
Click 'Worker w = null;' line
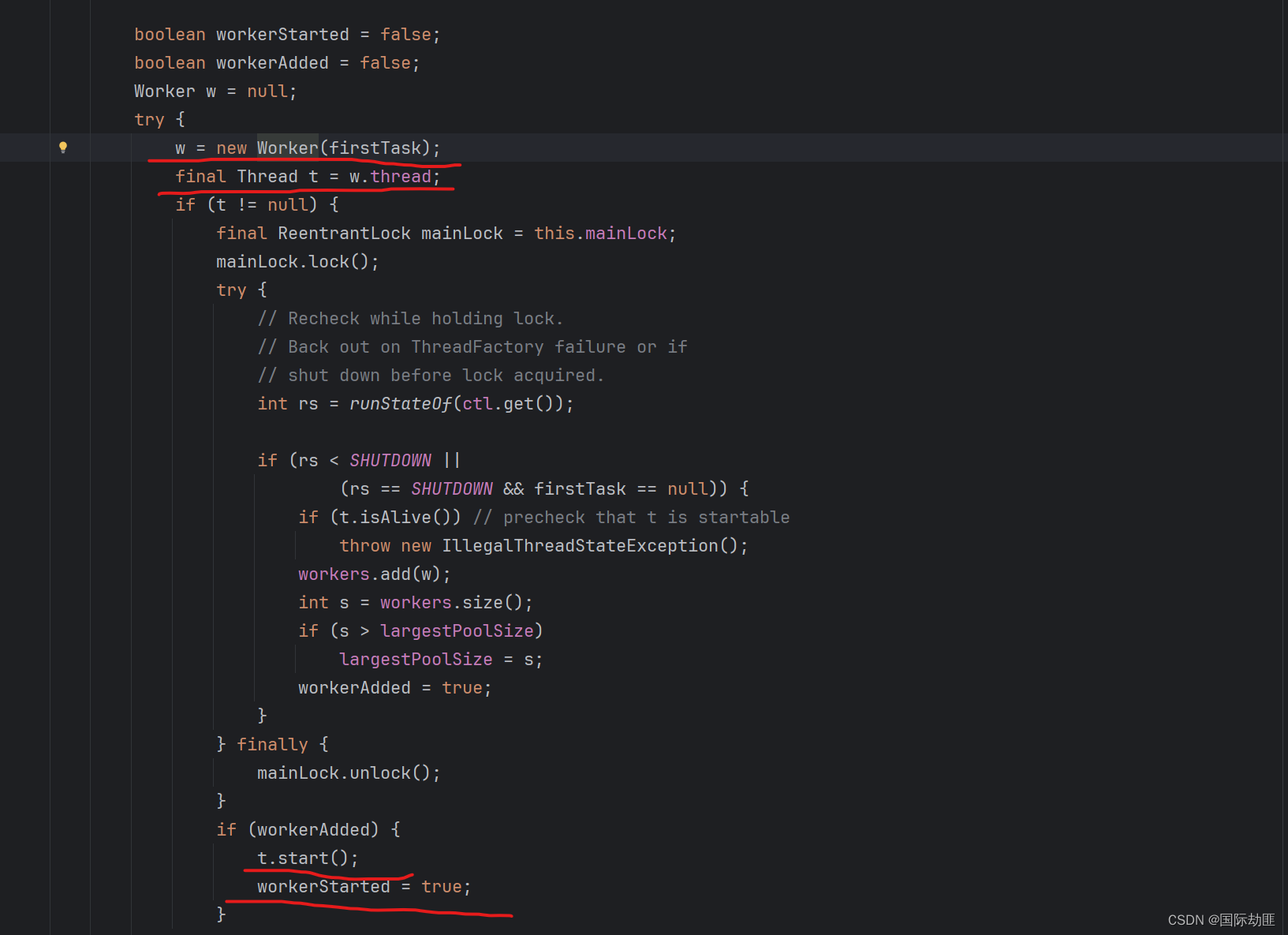(215, 92)
